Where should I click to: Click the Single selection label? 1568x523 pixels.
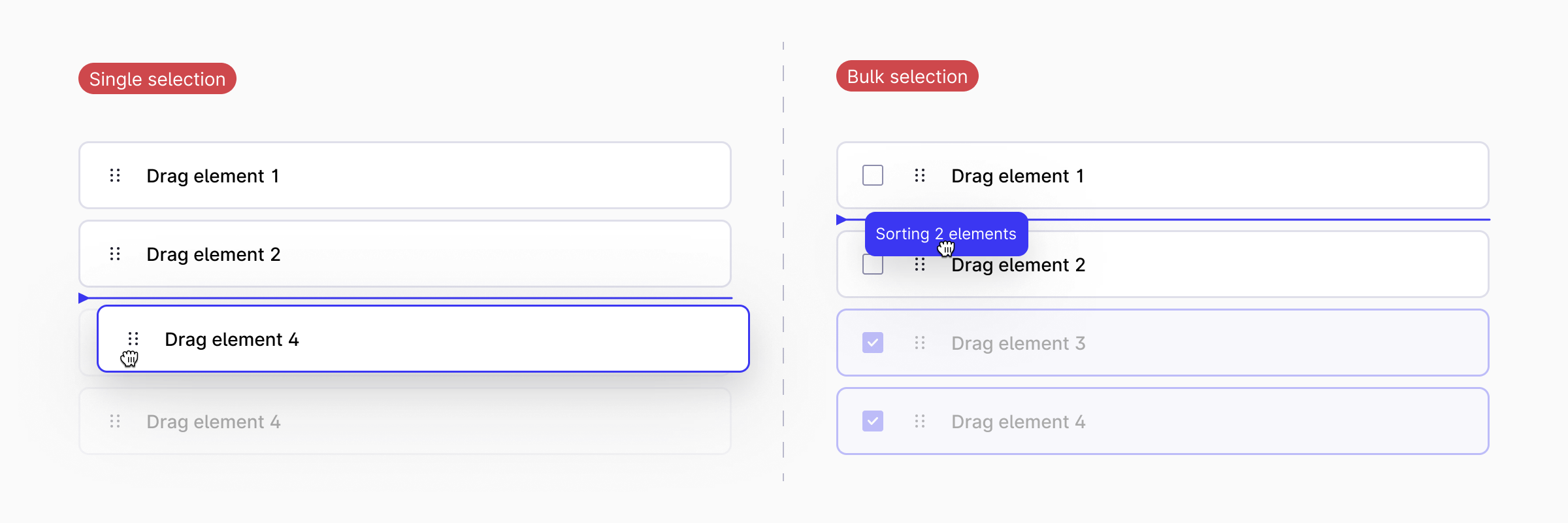click(157, 78)
